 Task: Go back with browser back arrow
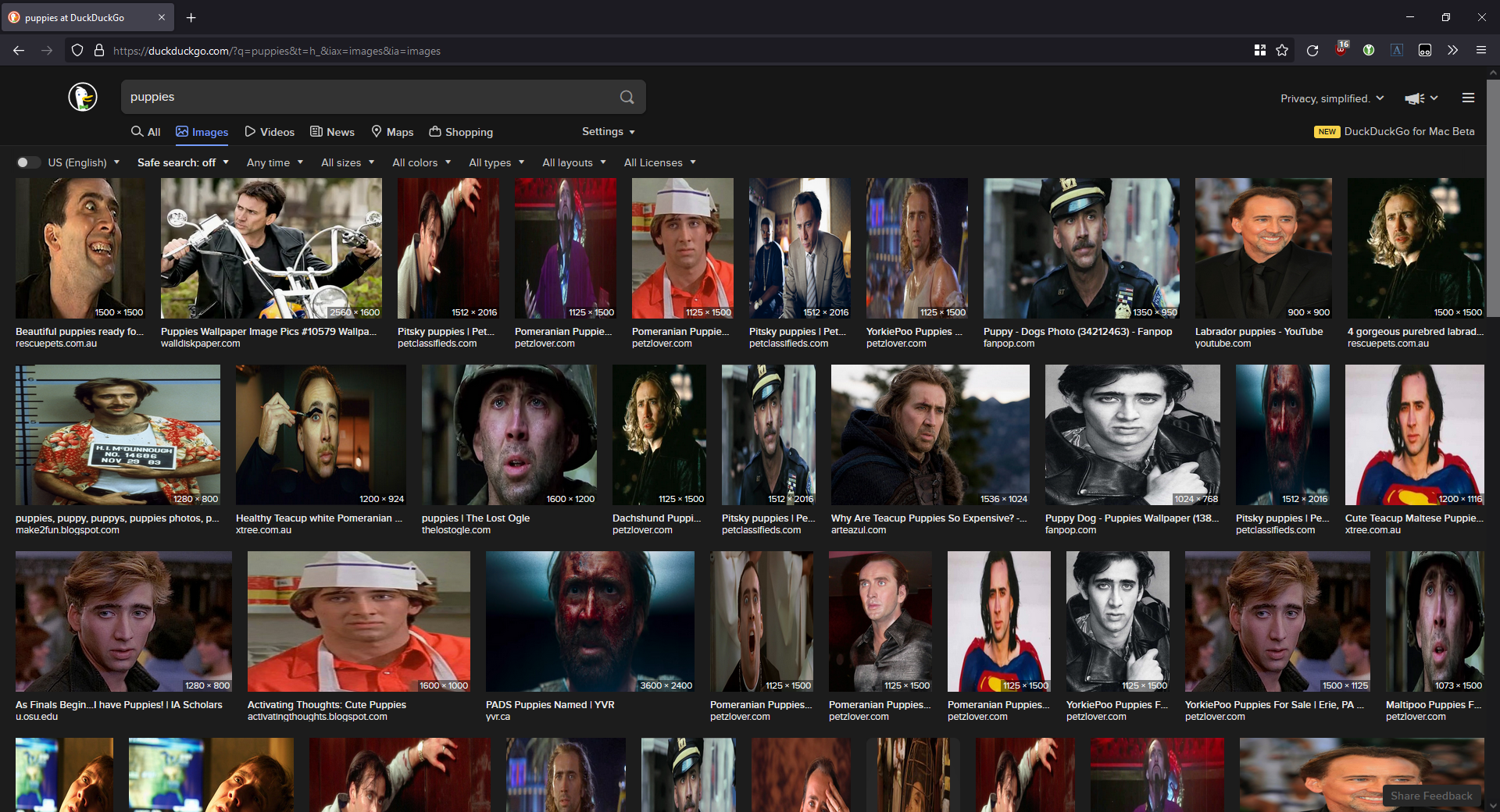(19, 51)
